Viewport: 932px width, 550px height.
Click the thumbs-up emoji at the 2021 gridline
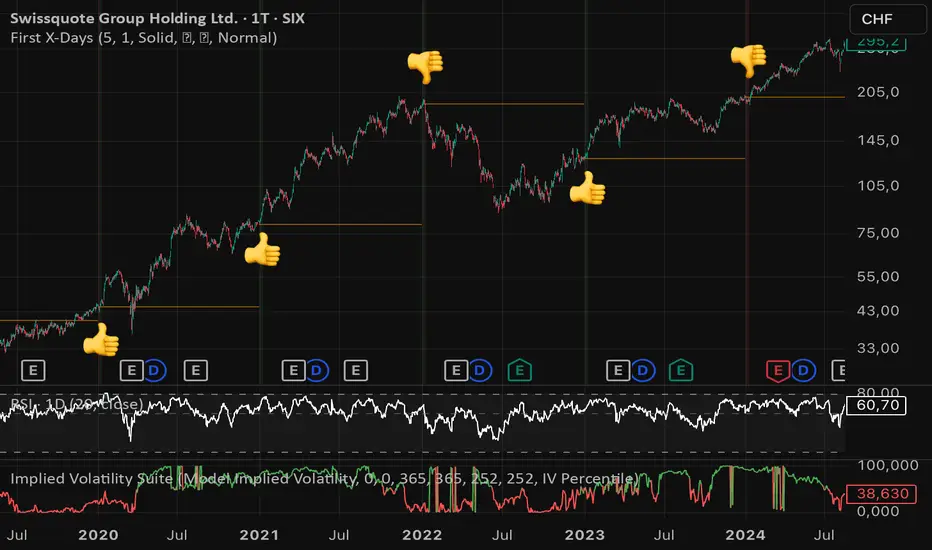click(x=262, y=250)
